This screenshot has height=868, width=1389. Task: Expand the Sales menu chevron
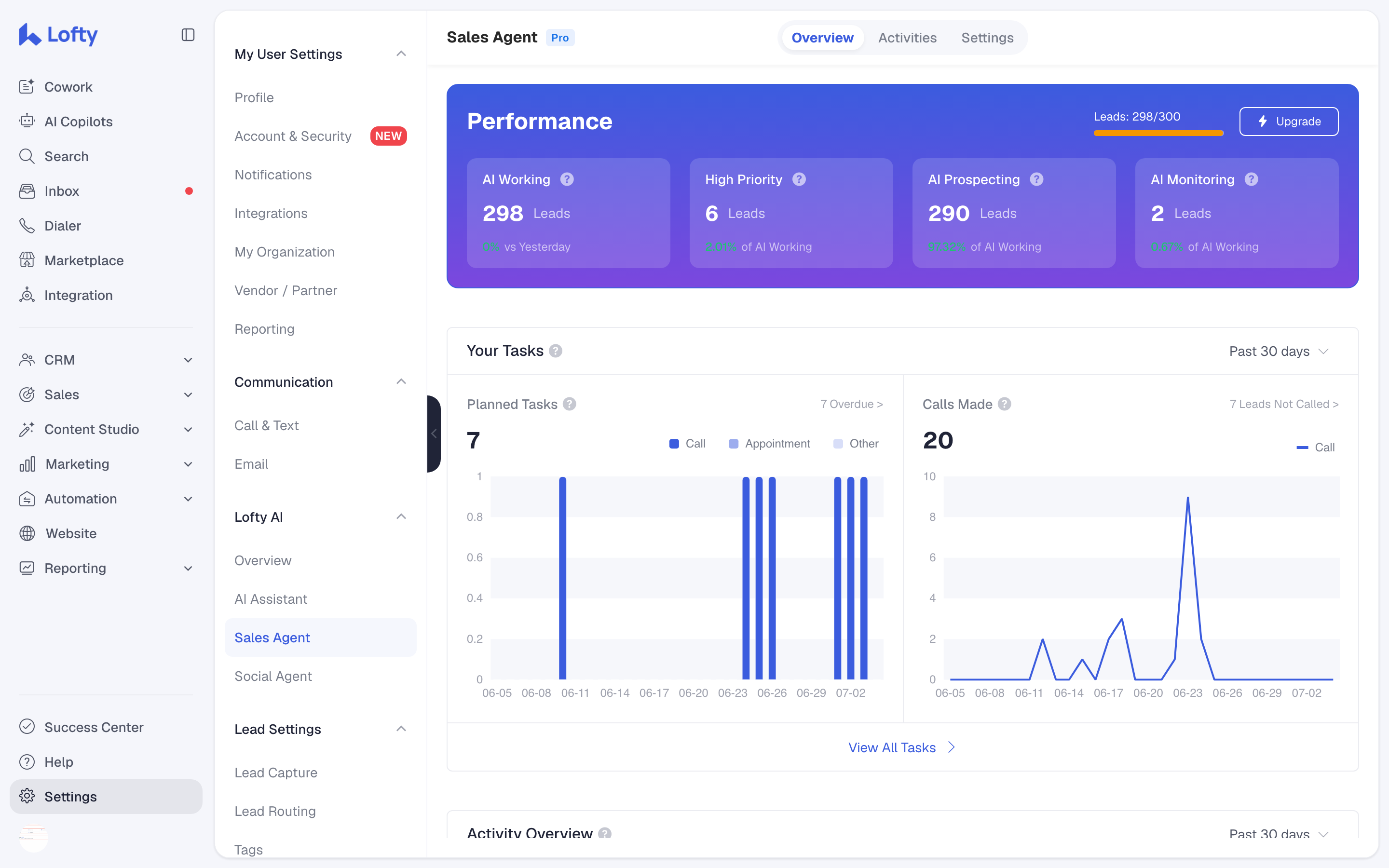(x=188, y=394)
